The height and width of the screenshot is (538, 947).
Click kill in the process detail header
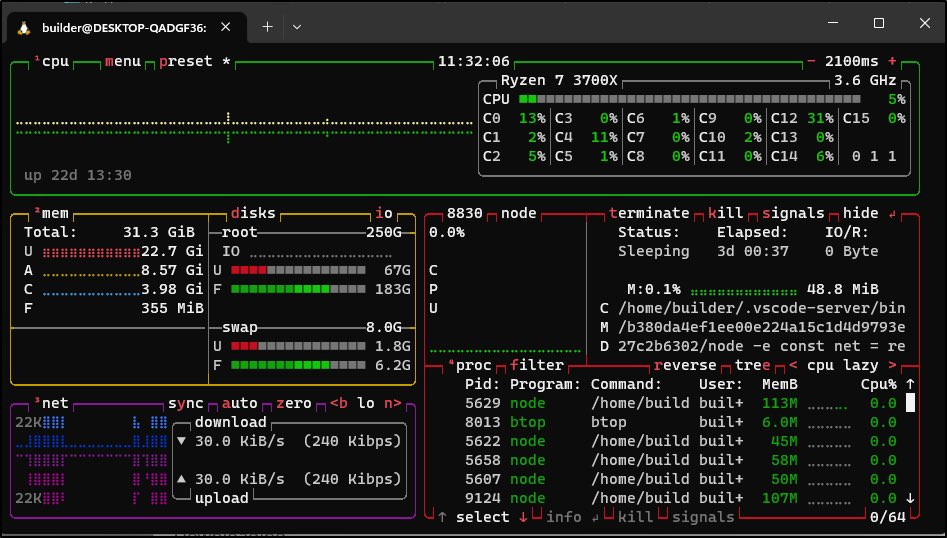[x=726, y=214]
